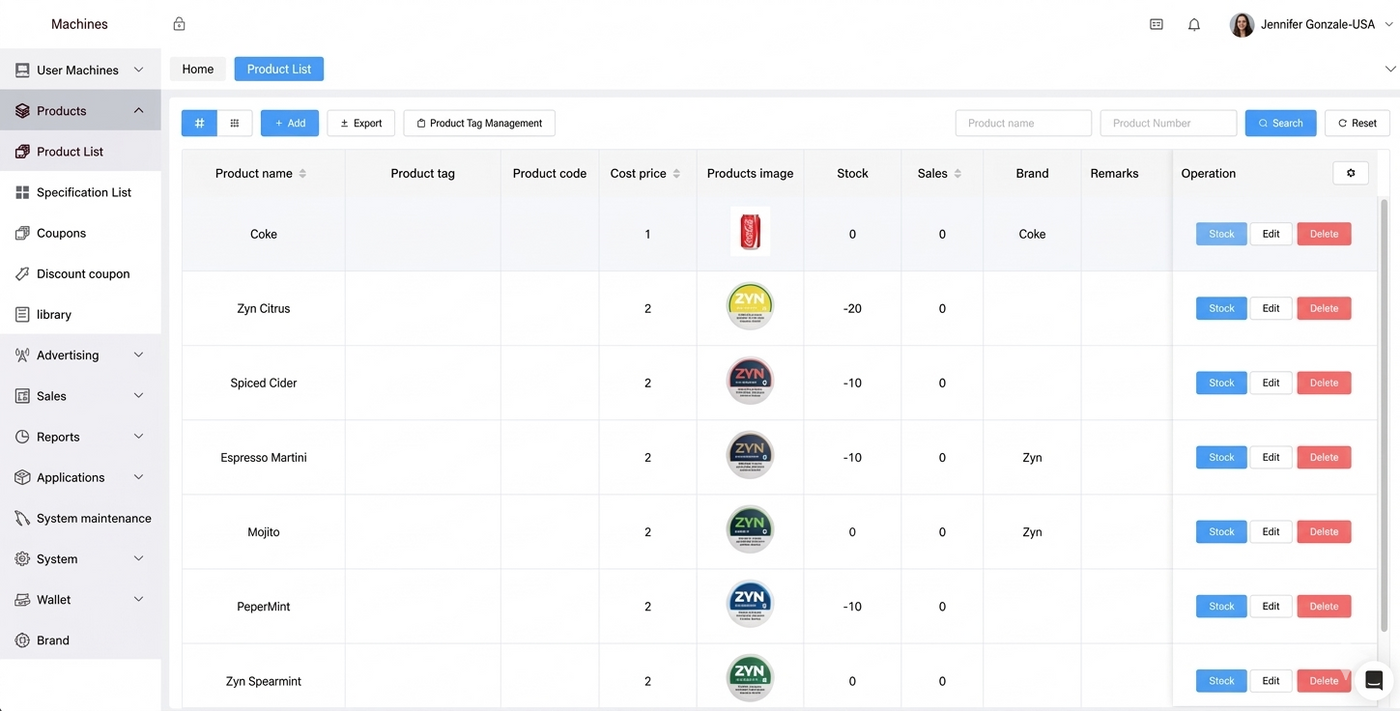The height and width of the screenshot is (711, 1400).
Task: Open table column settings gear
Action: tap(1350, 173)
